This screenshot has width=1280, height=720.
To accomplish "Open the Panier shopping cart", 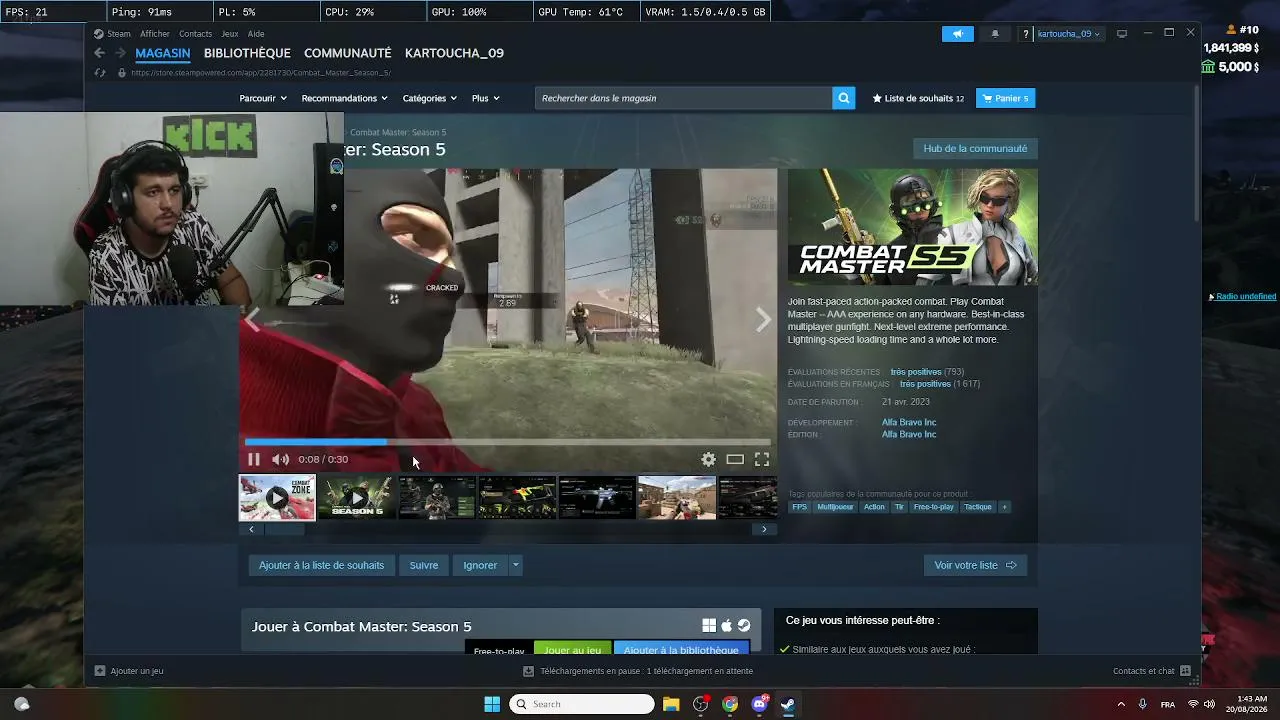I will pyautogui.click(x=1005, y=98).
